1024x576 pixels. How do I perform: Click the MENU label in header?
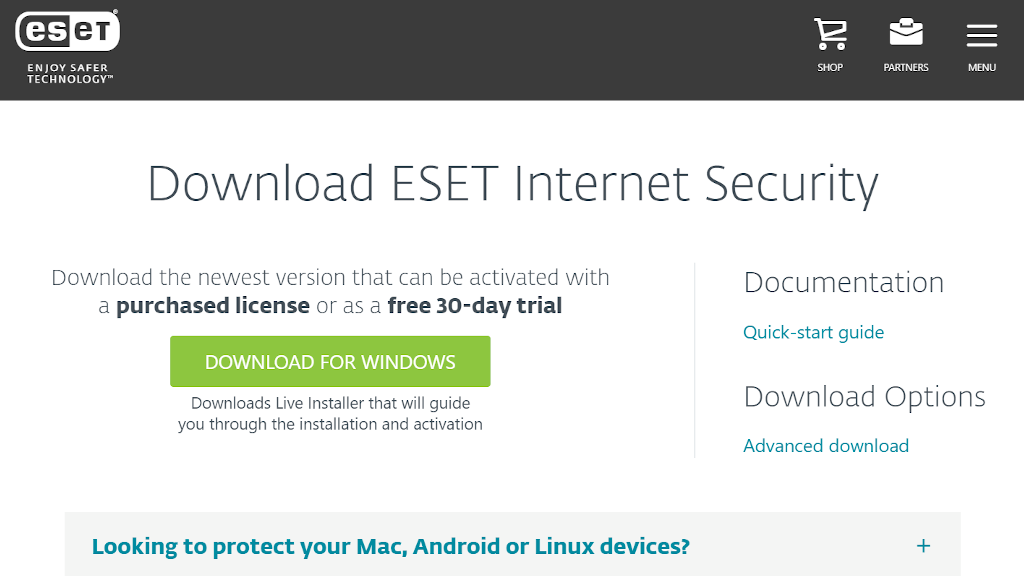click(982, 67)
